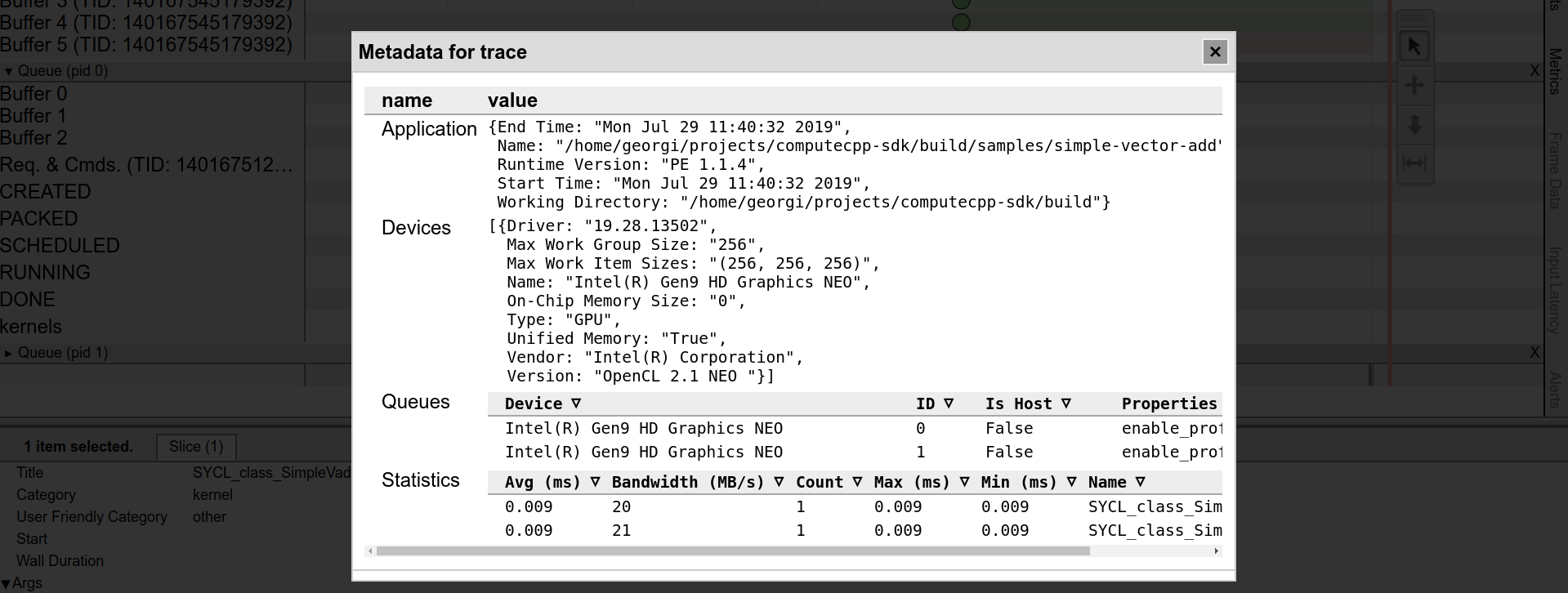Collapse the Queue (pid 0) section
The image size is (1568, 593).
9,71
